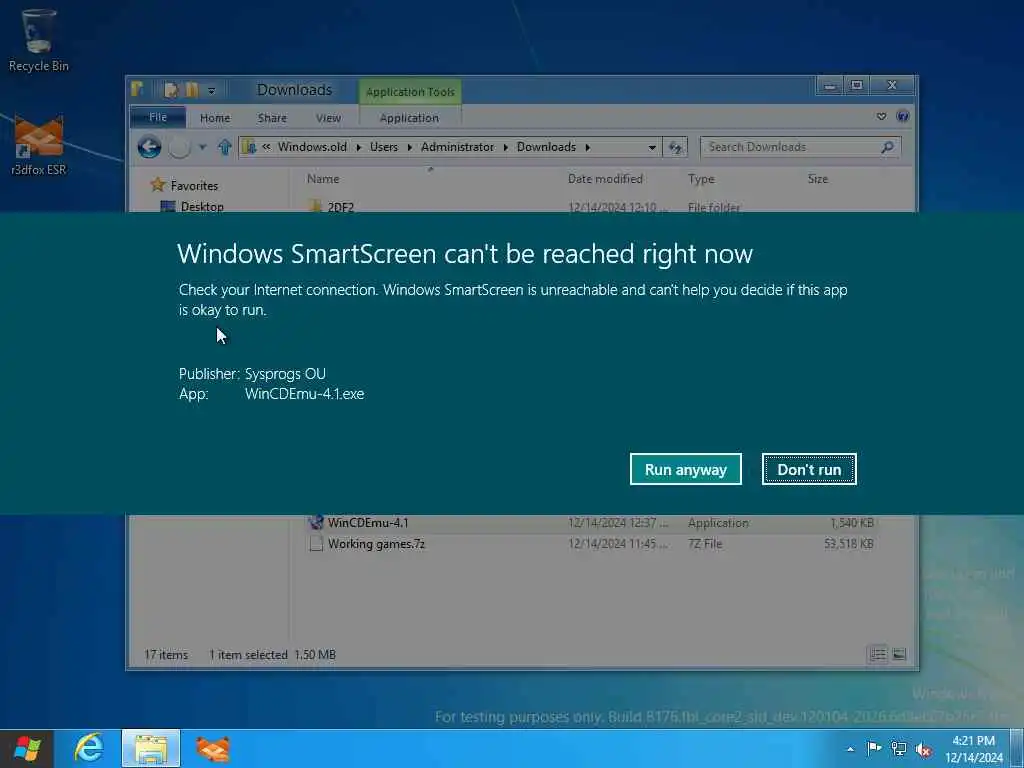Expand arrow after Administrator breadcrumb
The image size is (1024, 768).
[x=505, y=148]
